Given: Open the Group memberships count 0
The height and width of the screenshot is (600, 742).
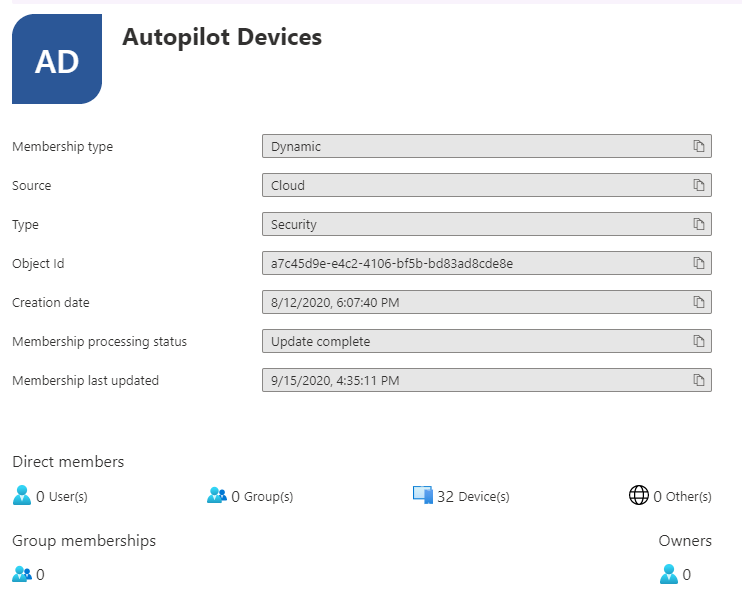Looking at the screenshot, I should click(x=40, y=574).
